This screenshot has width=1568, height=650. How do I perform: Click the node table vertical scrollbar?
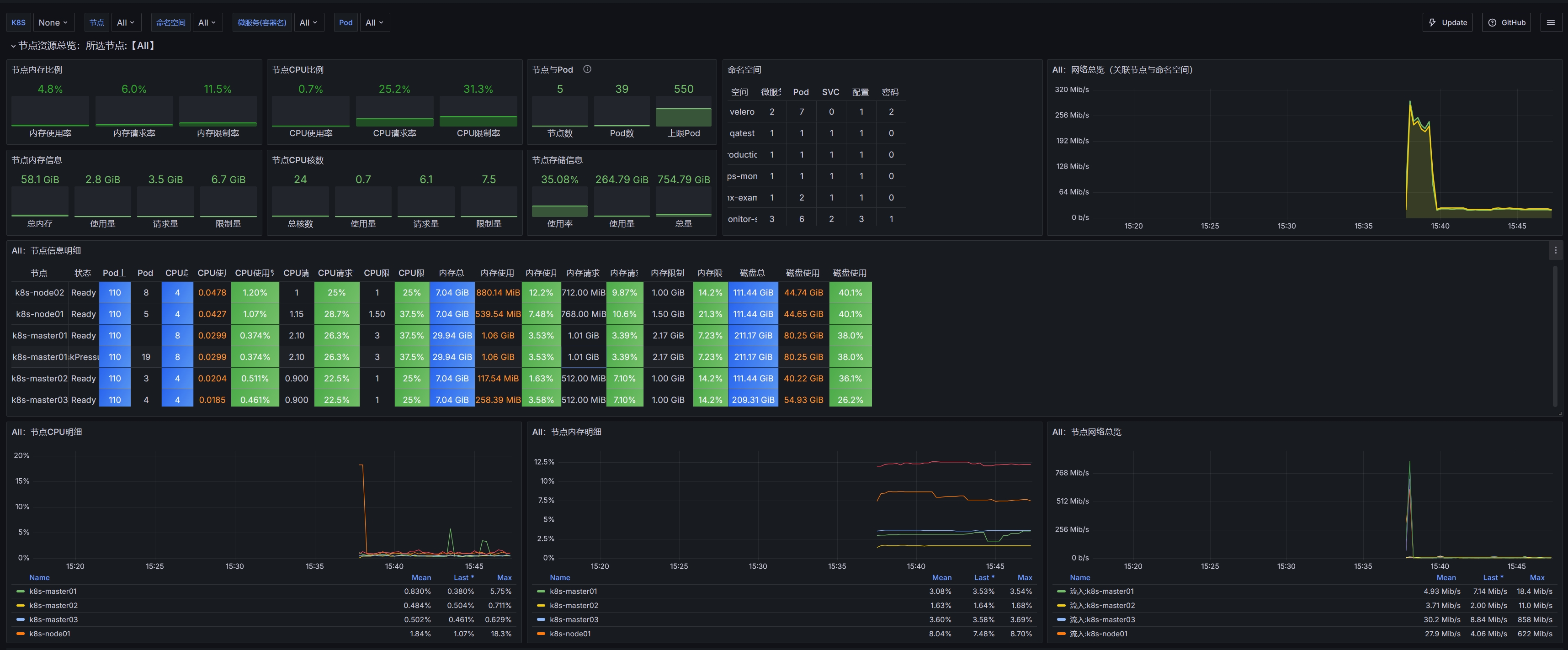tap(1555, 336)
